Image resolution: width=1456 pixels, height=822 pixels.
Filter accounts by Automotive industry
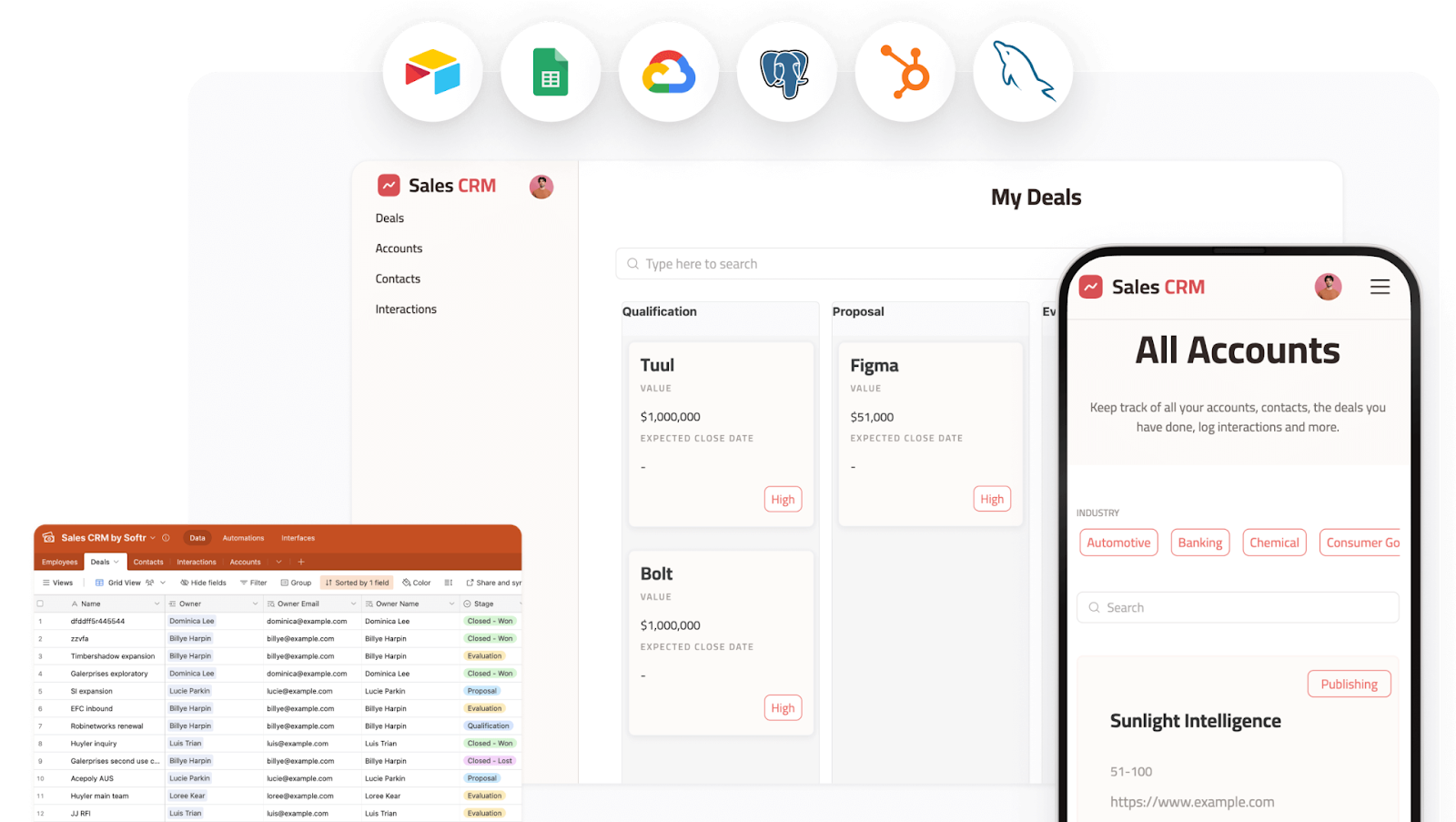click(x=1118, y=543)
